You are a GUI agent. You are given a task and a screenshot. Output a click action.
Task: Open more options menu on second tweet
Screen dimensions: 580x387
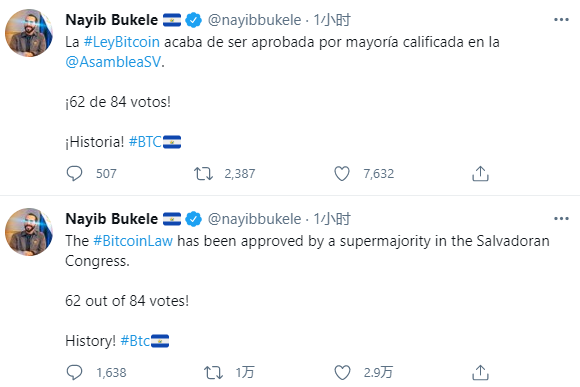click(x=561, y=219)
